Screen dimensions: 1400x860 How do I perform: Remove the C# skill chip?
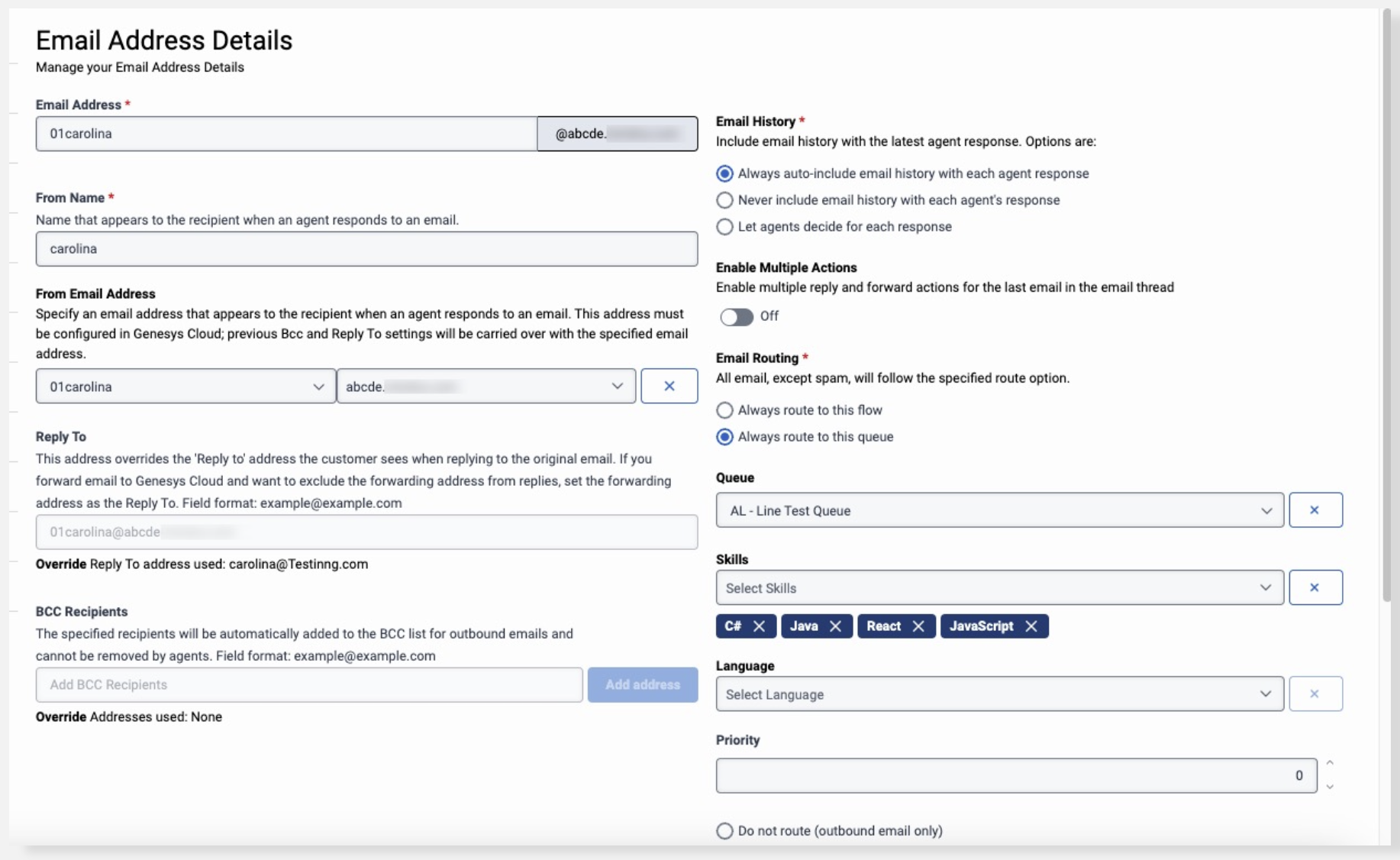point(760,626)
